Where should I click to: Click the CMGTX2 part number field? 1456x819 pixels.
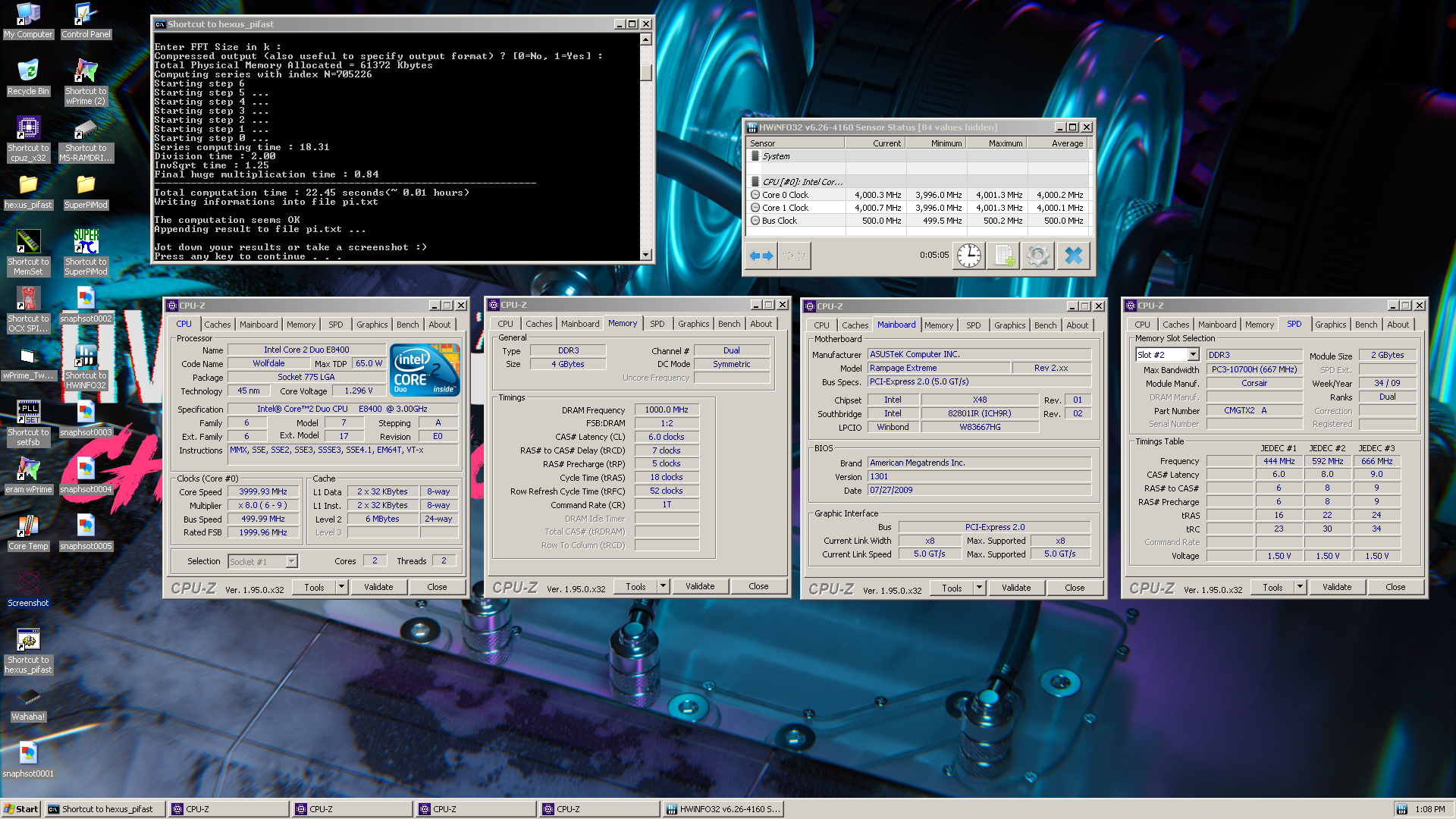[1254, 410]
